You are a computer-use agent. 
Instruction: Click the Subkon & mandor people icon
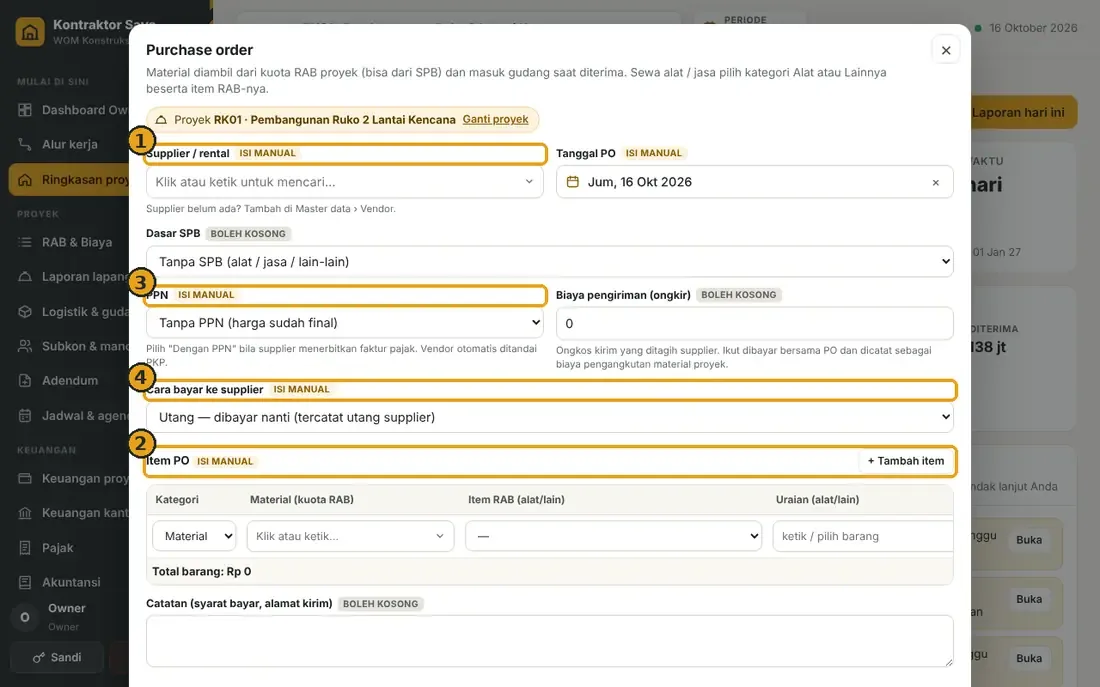coord(25,346)
